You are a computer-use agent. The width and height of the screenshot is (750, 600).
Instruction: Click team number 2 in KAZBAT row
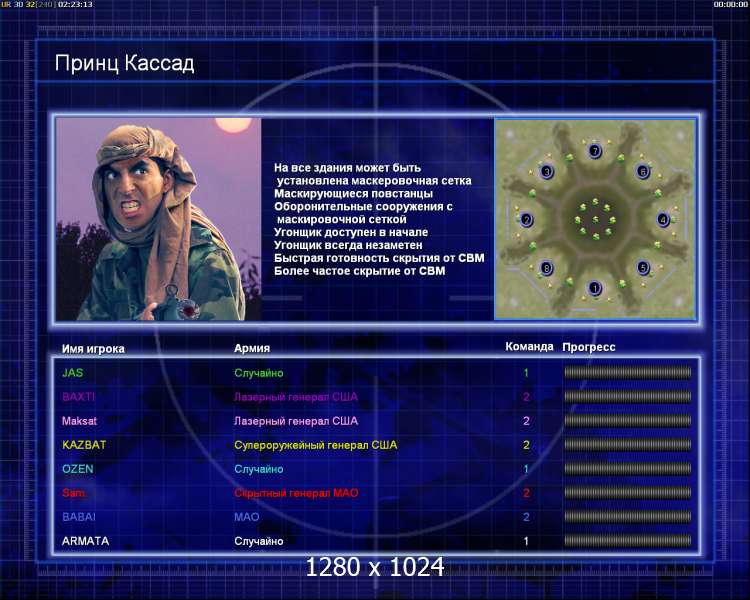pyautogui.click(x=526, y=445)
